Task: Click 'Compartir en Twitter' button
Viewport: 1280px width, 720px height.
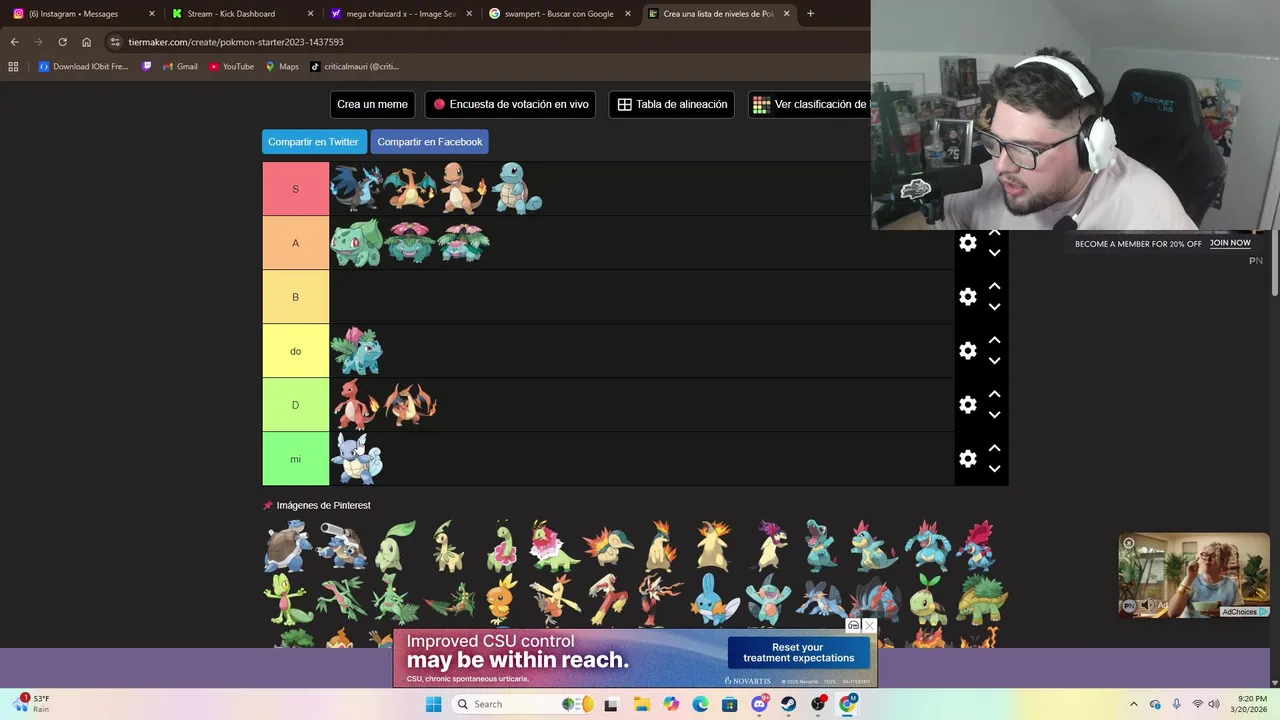Action: pos(313,142)
